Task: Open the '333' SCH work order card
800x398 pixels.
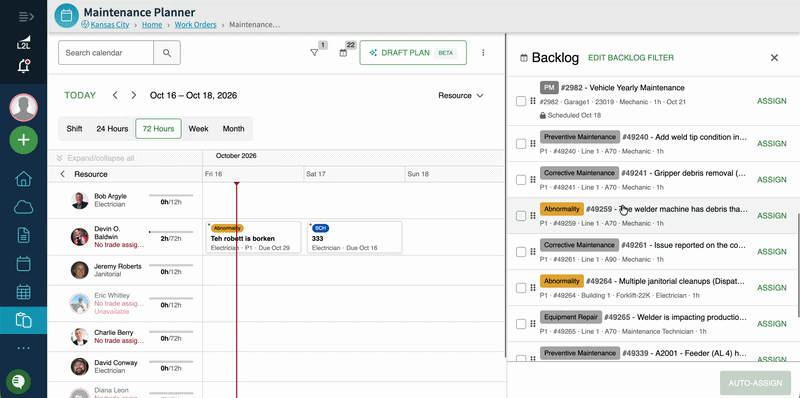Action: [x=355, y=237]
